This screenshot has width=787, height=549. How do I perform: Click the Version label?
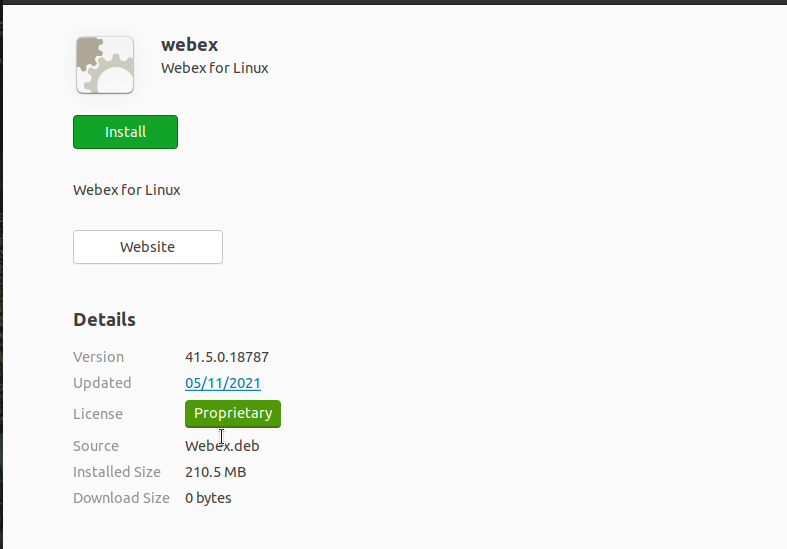pos(99,357)
